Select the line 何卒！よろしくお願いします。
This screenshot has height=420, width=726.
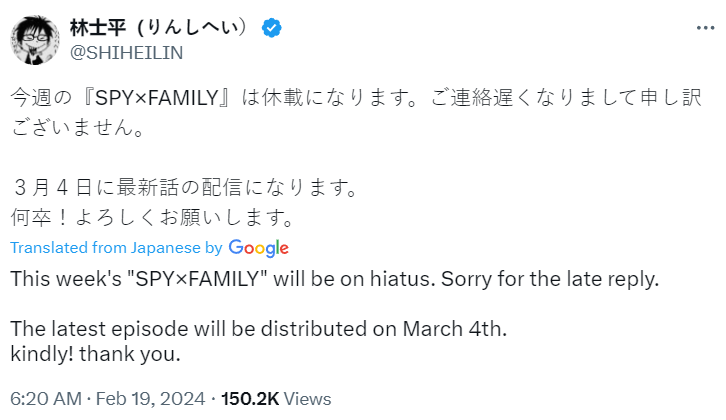[153, 217]
